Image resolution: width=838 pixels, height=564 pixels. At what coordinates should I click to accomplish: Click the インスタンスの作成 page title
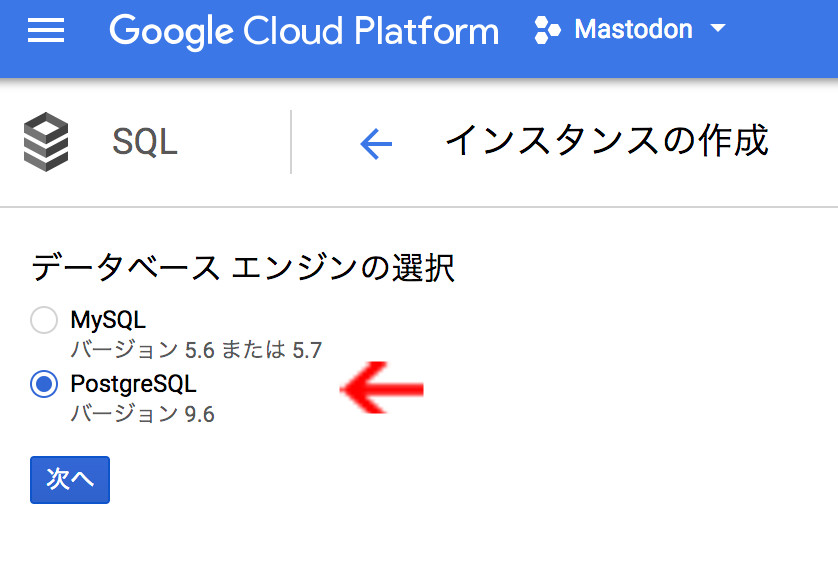tap(606, 141)
